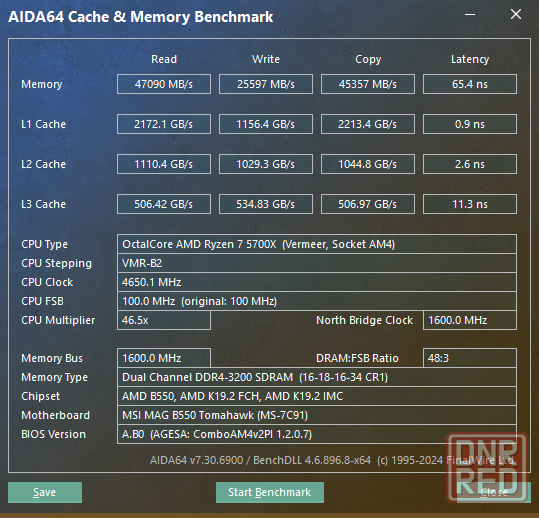Click the L1 Cache row label
This screenshot has height=518, width=539.
click(43, 124)
